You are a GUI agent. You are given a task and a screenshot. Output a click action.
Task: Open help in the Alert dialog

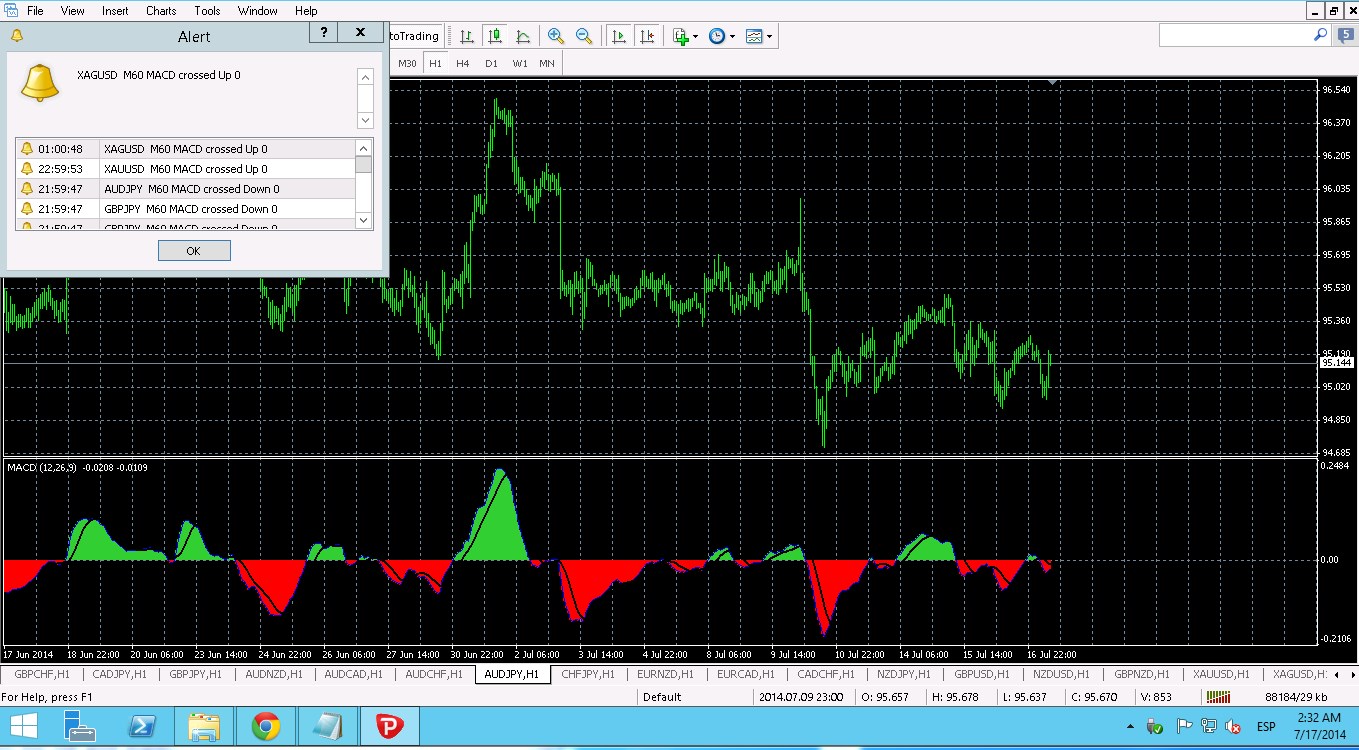pos(324,33)
